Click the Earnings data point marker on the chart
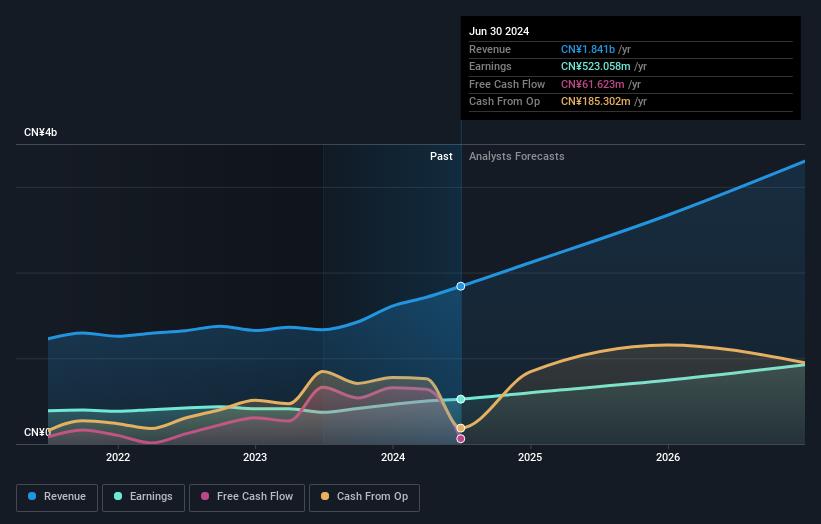821x524 pixels. pyautogui.click(x=461, y=399)
